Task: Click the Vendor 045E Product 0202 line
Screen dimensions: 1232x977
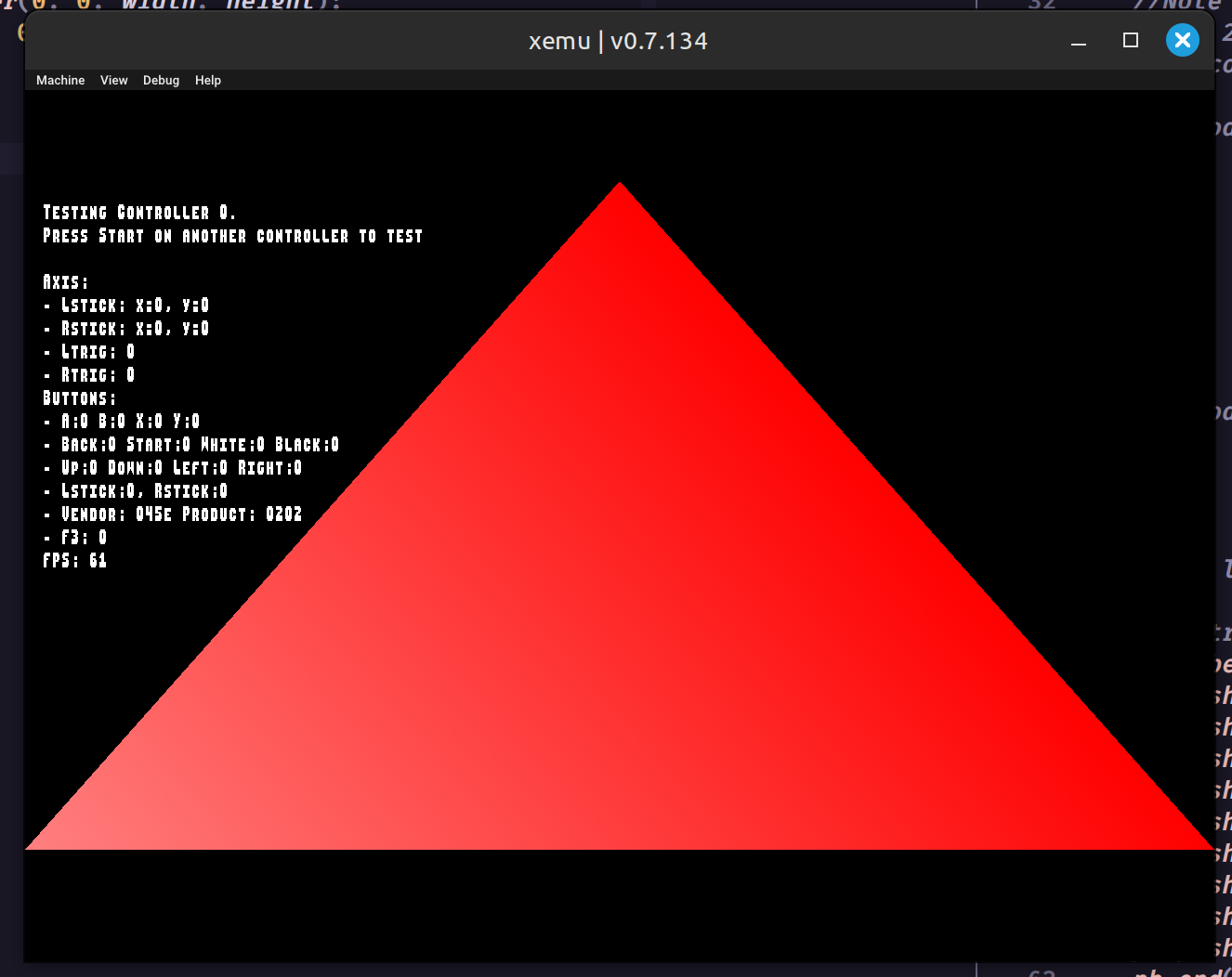Action: pyautogui.click(x=181, y=515)
